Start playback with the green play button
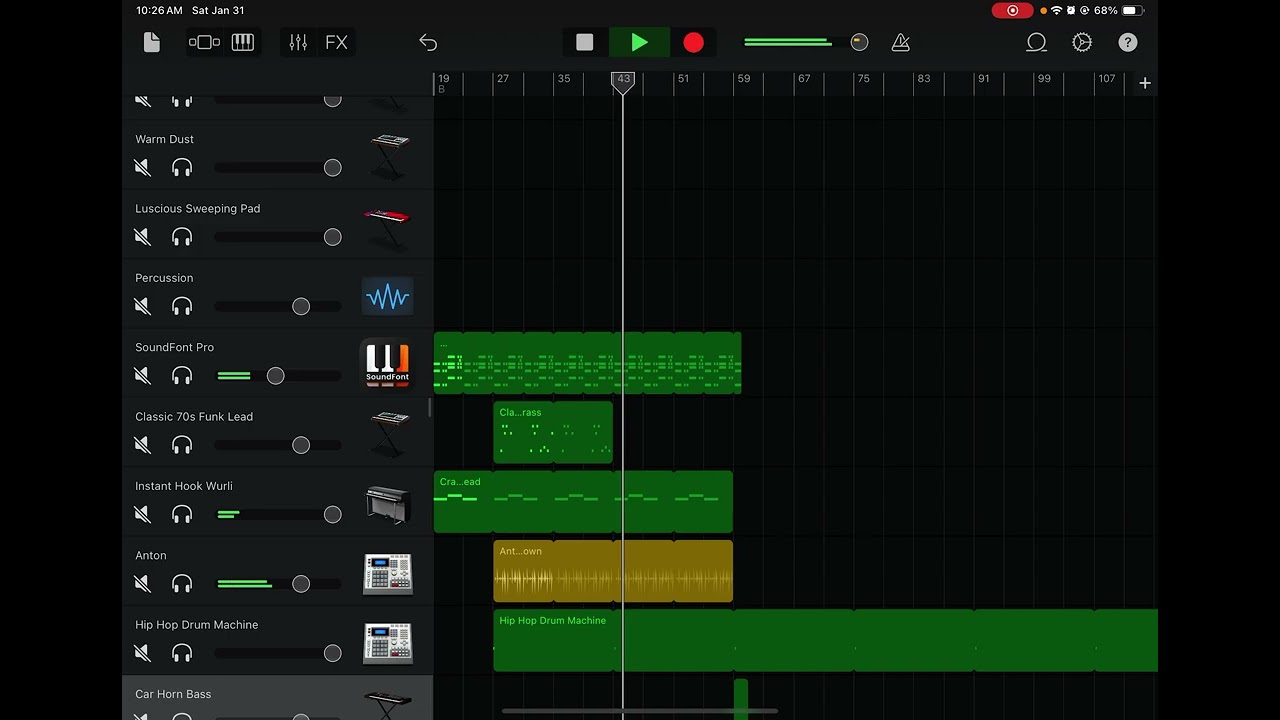 pos(639,42)
